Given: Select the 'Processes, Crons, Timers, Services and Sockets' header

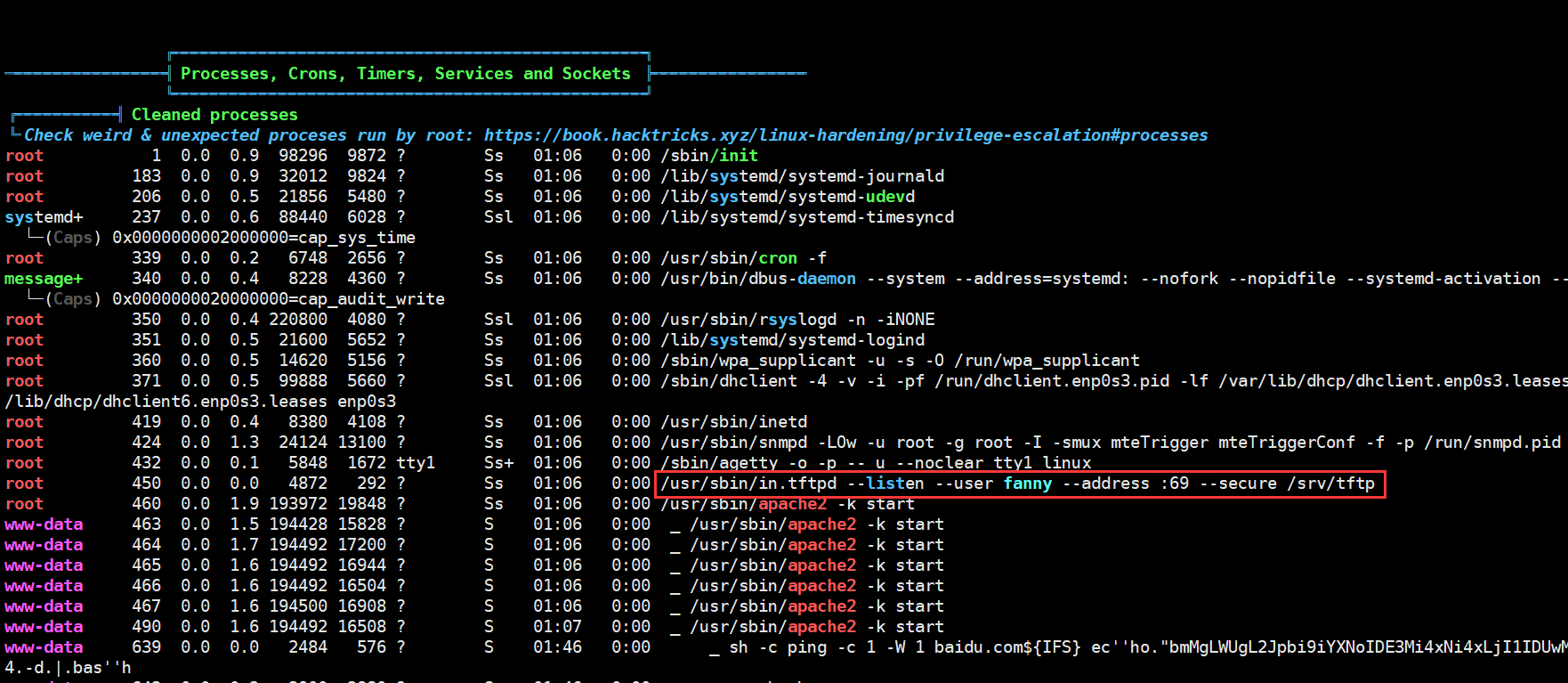Looking at the screenshot, I should point(406,74).
